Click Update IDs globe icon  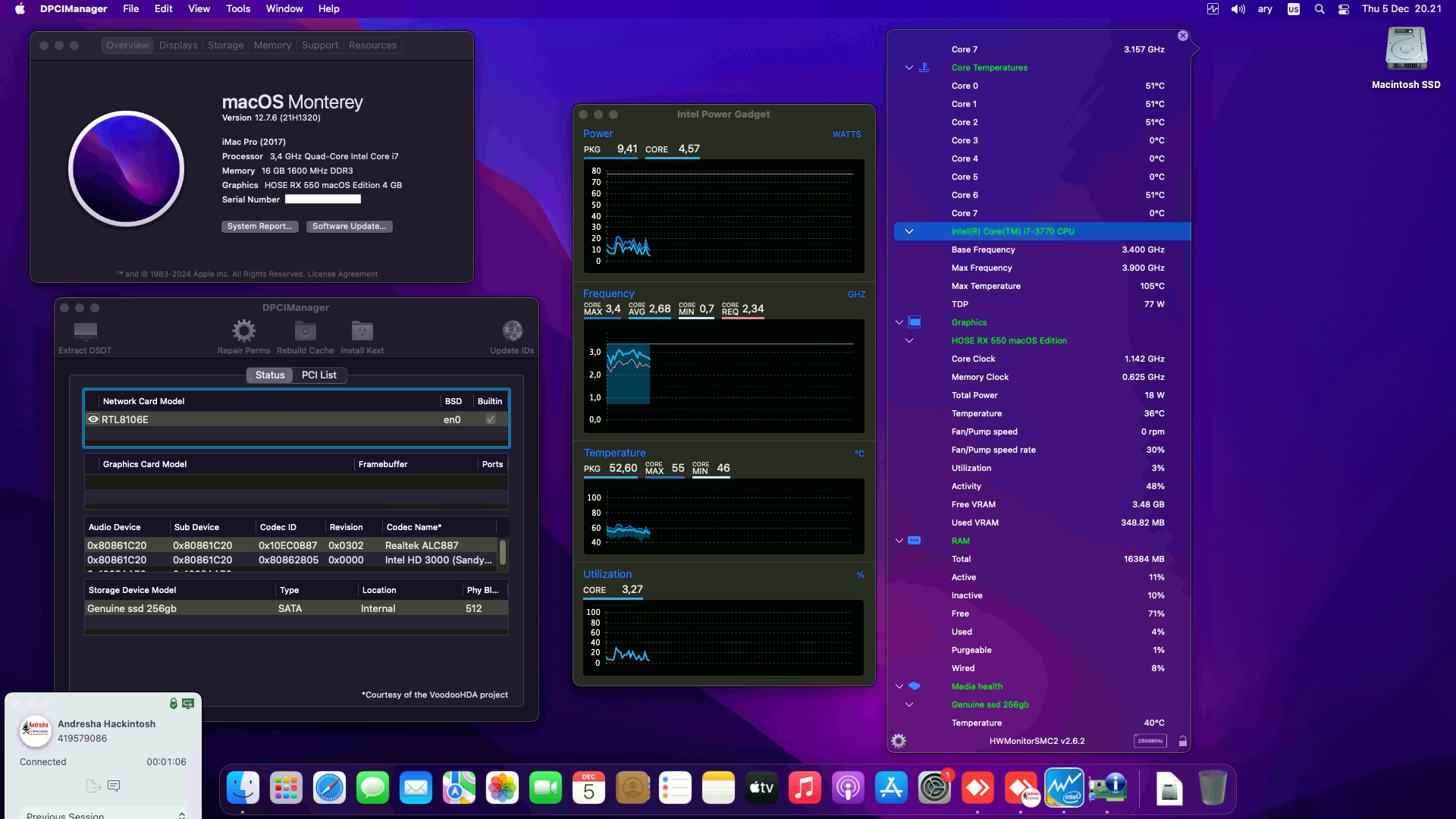[x=512, y=331]
